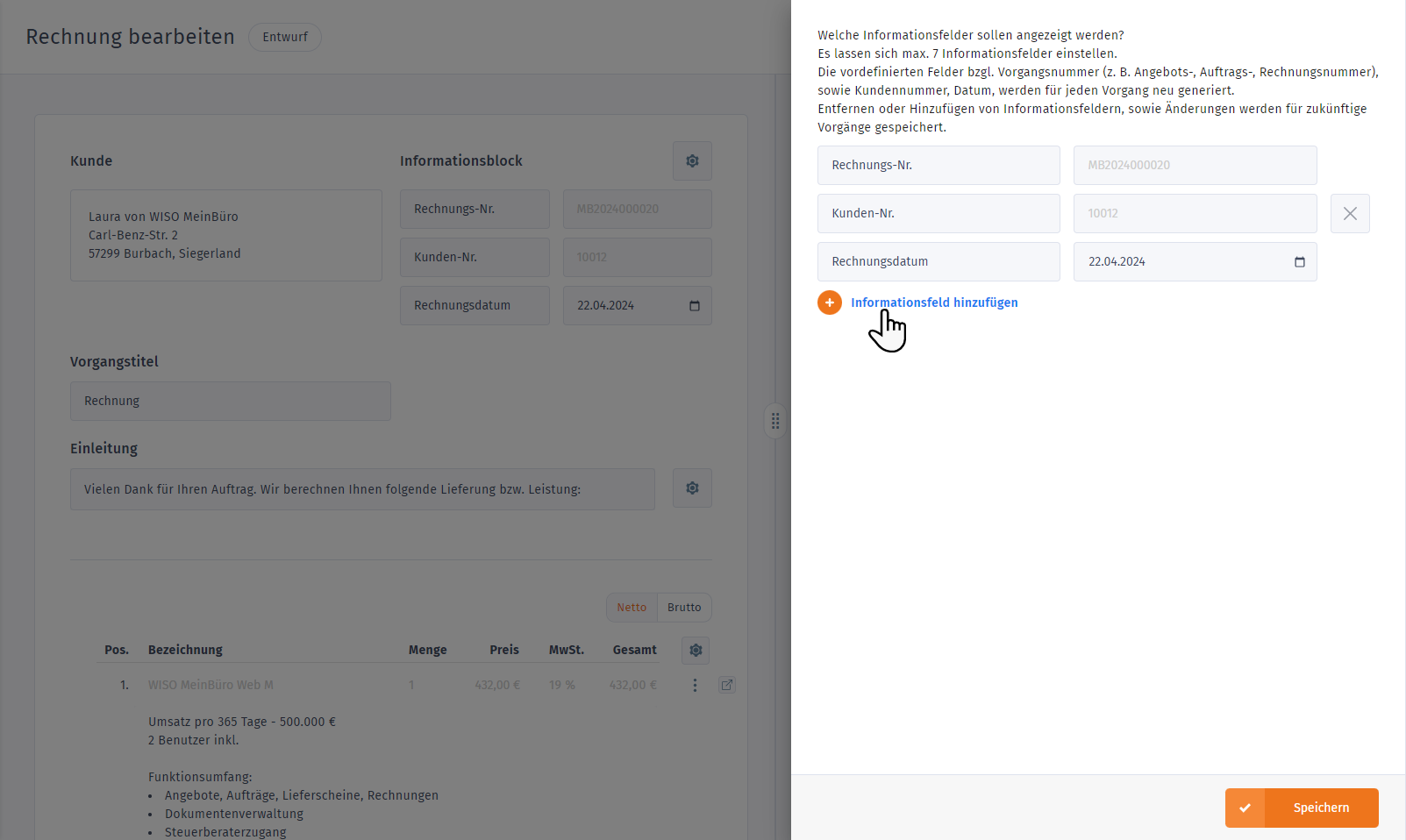Click the Gesamt column header
Image resolution: width=1406 pixels, height=840 pixels.
click(x=635, y=650)
